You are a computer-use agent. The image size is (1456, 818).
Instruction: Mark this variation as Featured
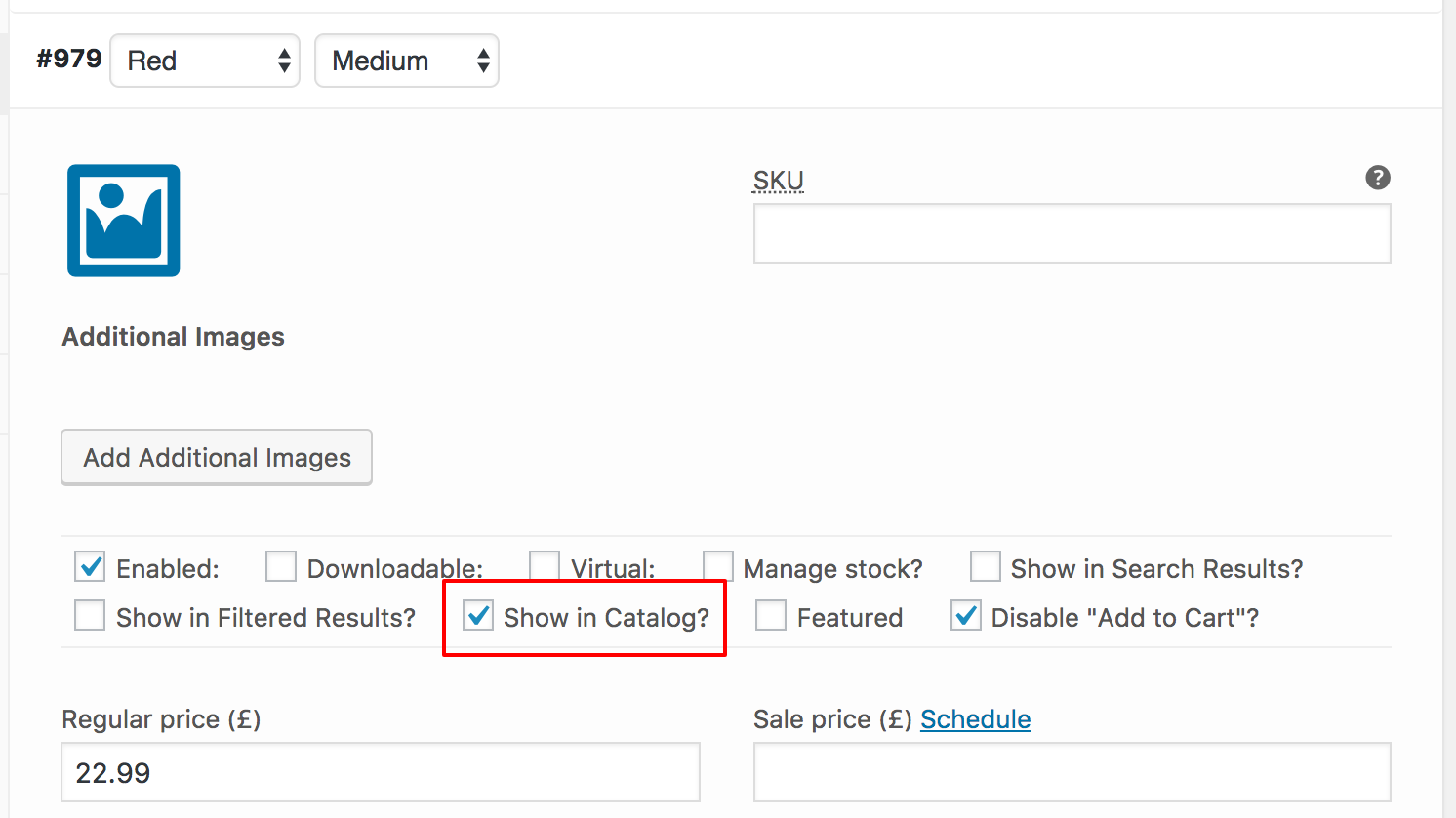click(771, 615)
